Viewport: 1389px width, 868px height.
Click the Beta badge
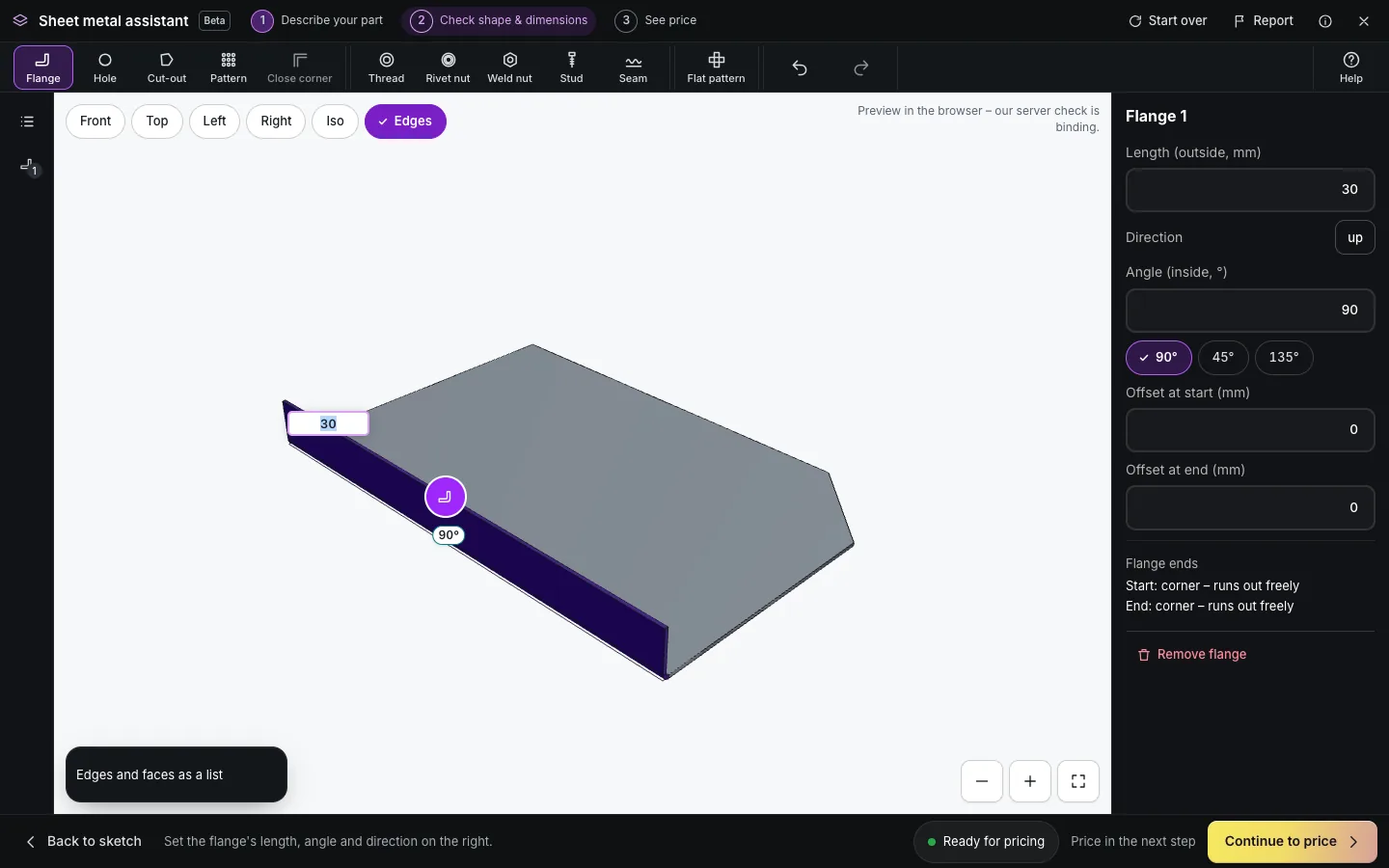tap(214, 20)
